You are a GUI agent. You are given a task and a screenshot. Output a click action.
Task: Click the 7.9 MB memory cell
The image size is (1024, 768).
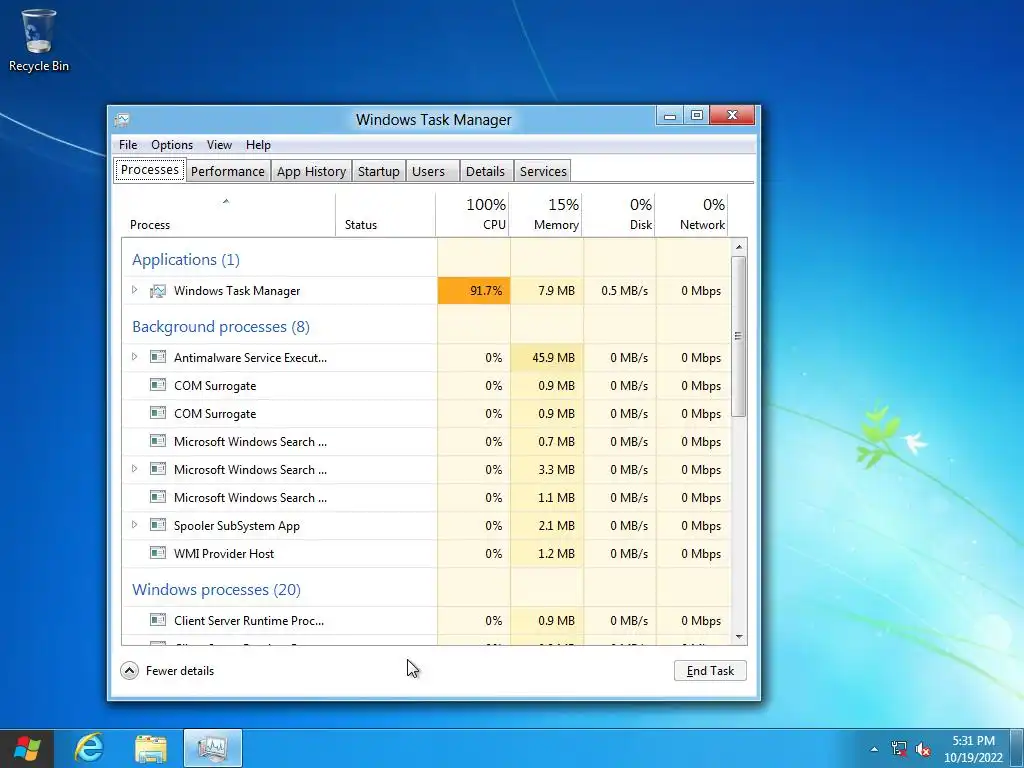(547, 291)
